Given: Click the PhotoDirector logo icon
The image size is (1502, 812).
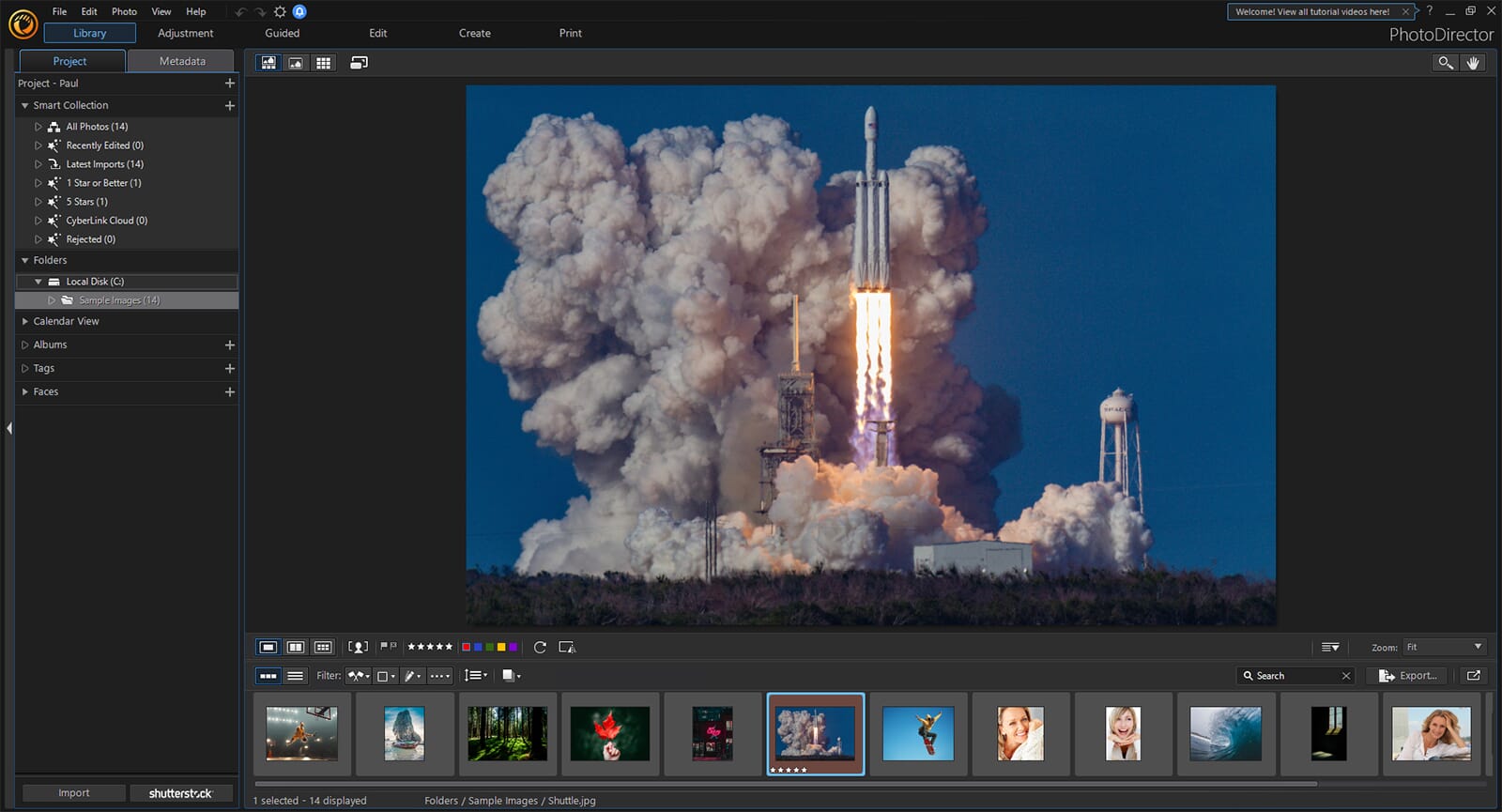Looking at the screenshot, I should click(23, 24).
